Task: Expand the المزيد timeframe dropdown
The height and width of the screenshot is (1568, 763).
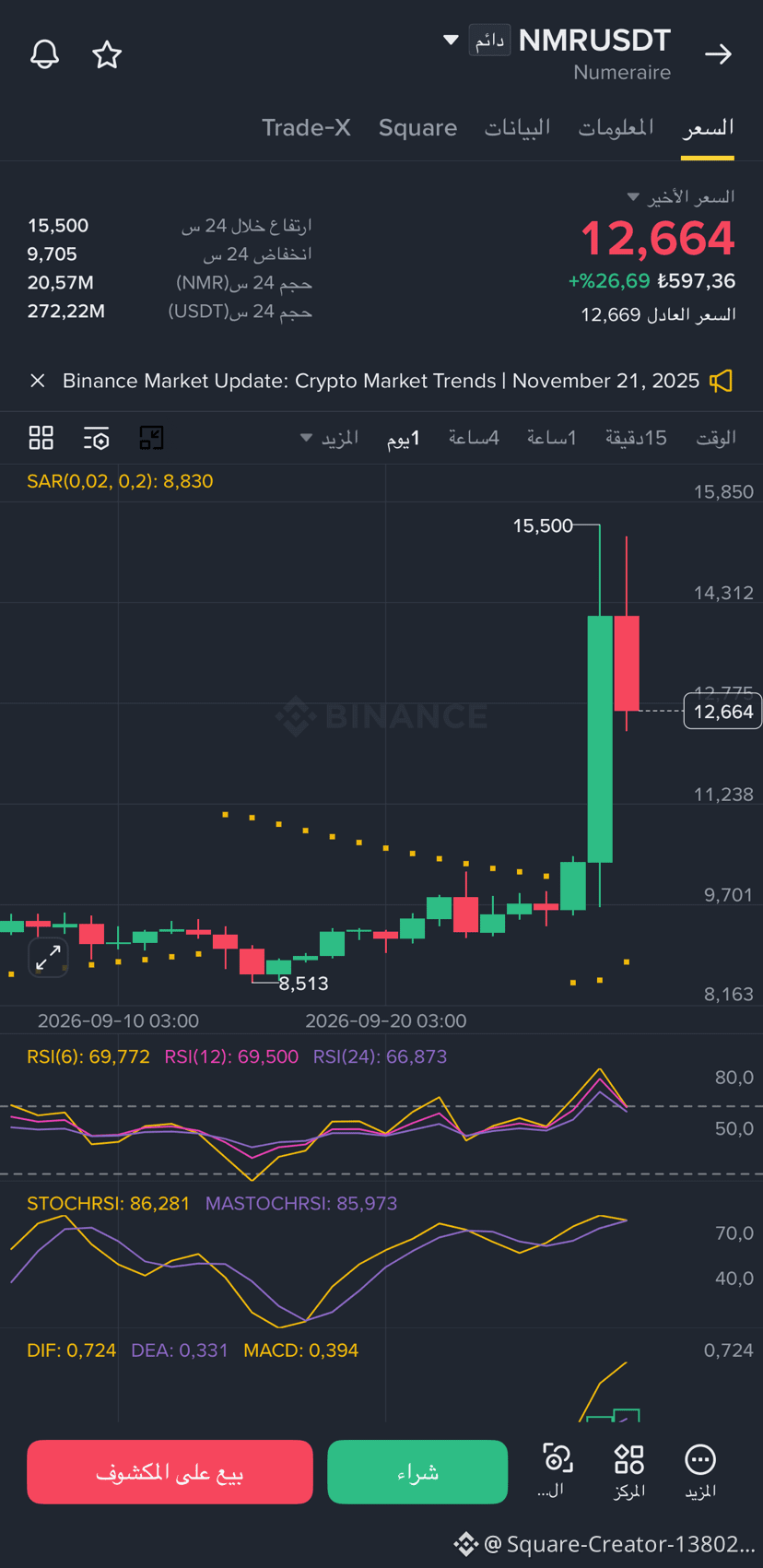Action: (x=330, y=438)
